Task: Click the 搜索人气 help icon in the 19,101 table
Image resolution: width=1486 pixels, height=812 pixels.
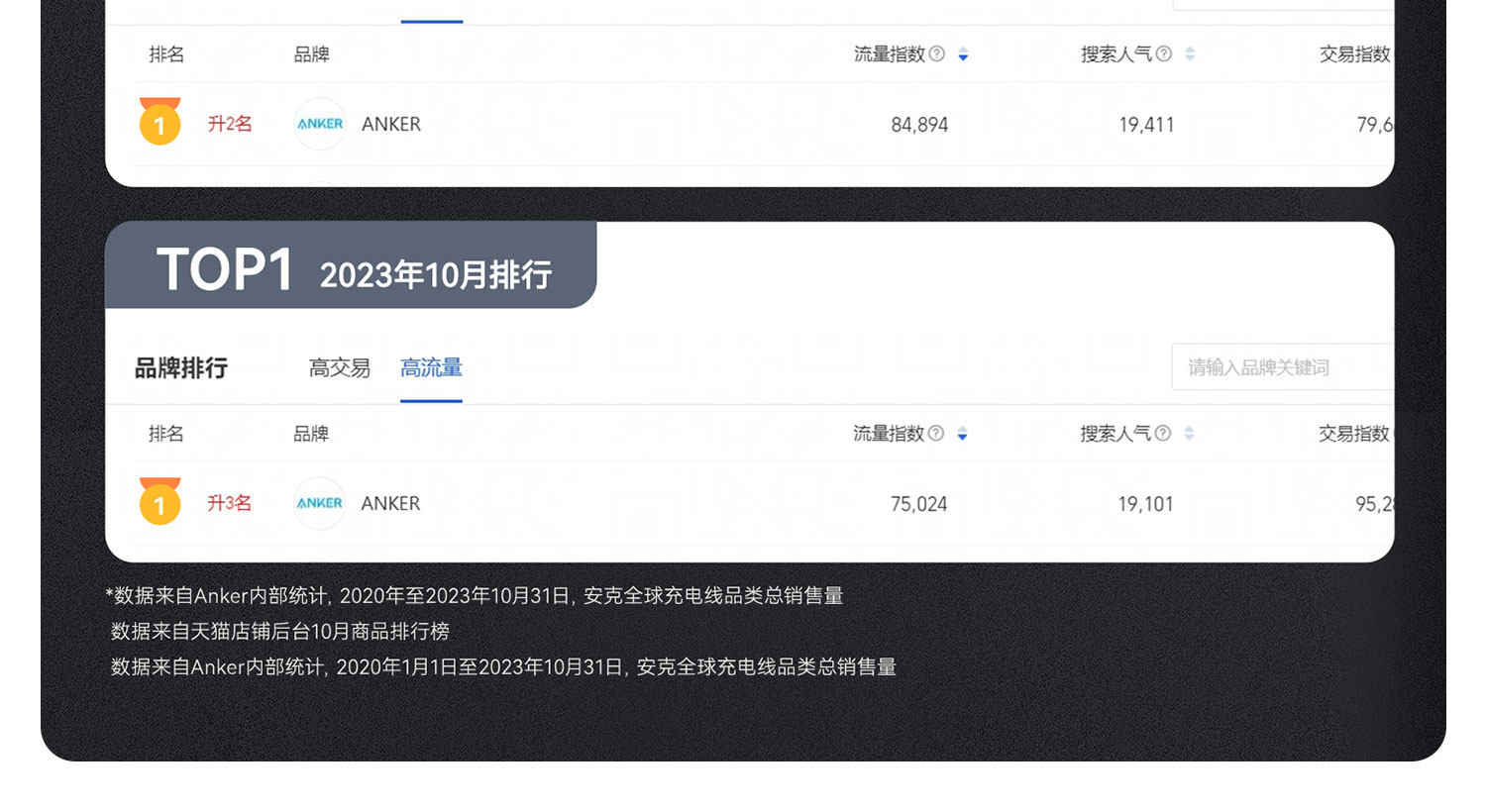Action: coord(1163,433)
